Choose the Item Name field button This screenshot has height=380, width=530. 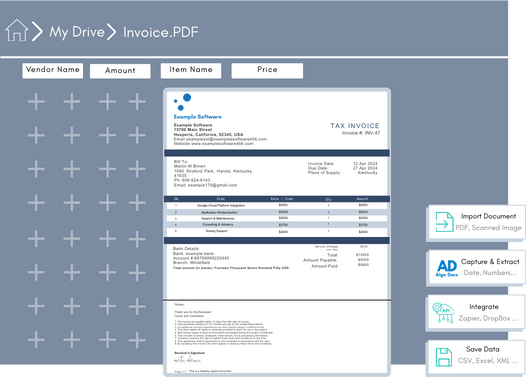tap(191, 71)
